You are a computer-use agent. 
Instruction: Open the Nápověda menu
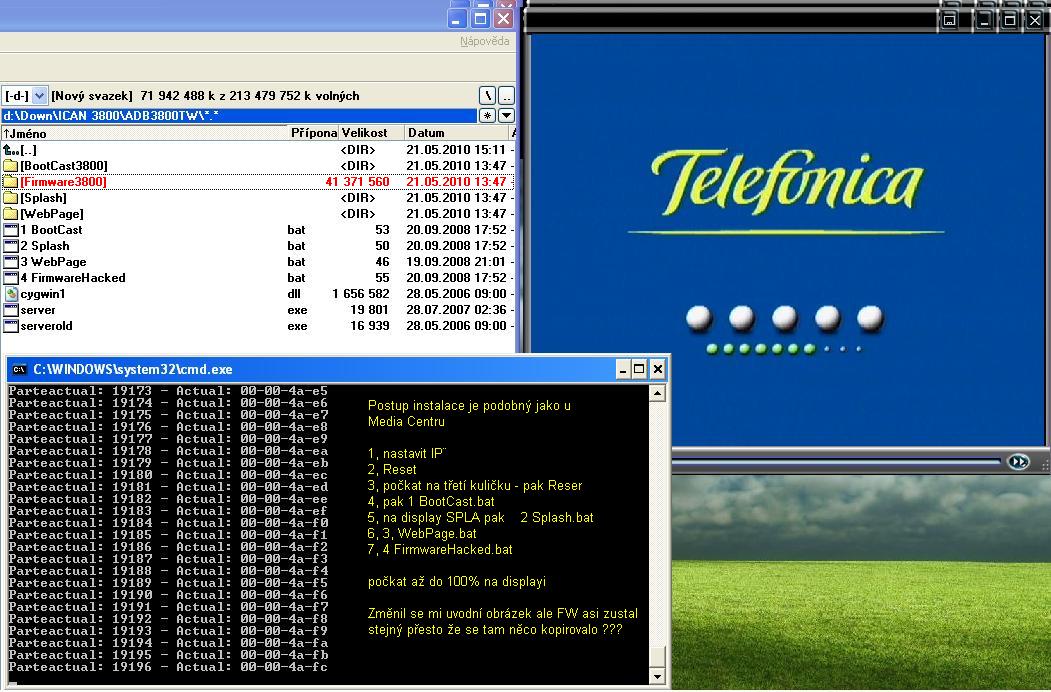coord(485,42)
